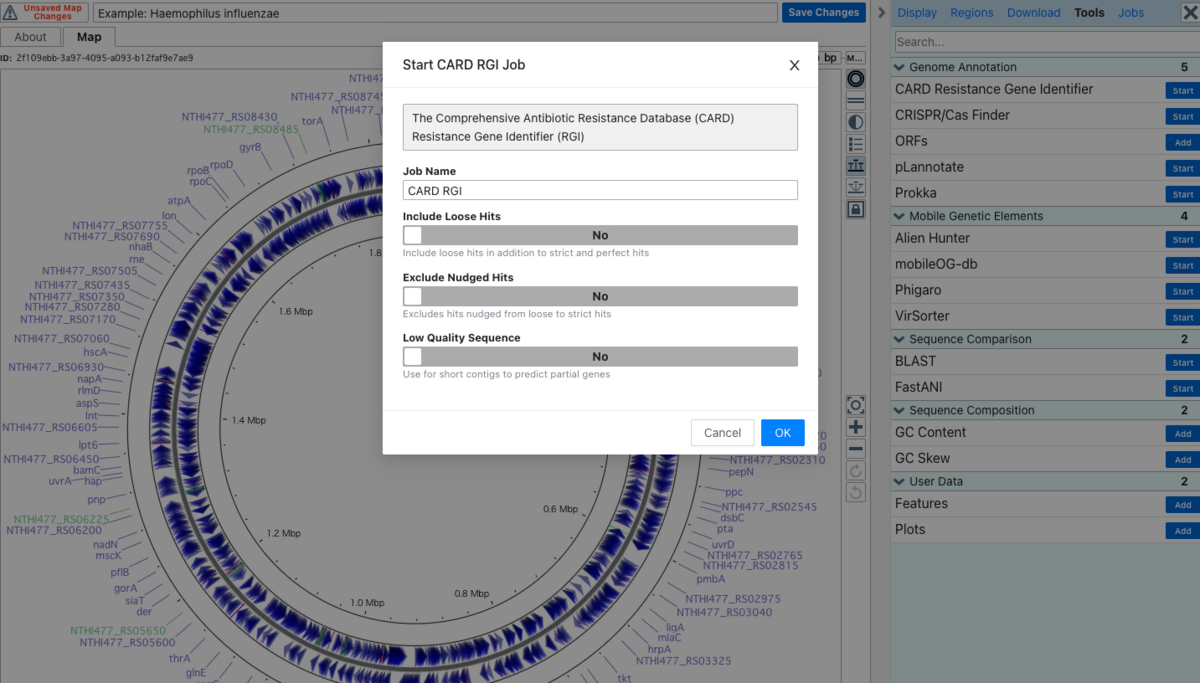Click gene label torA on map
Screen dimensions: 1200x683
tap(313, 120)
